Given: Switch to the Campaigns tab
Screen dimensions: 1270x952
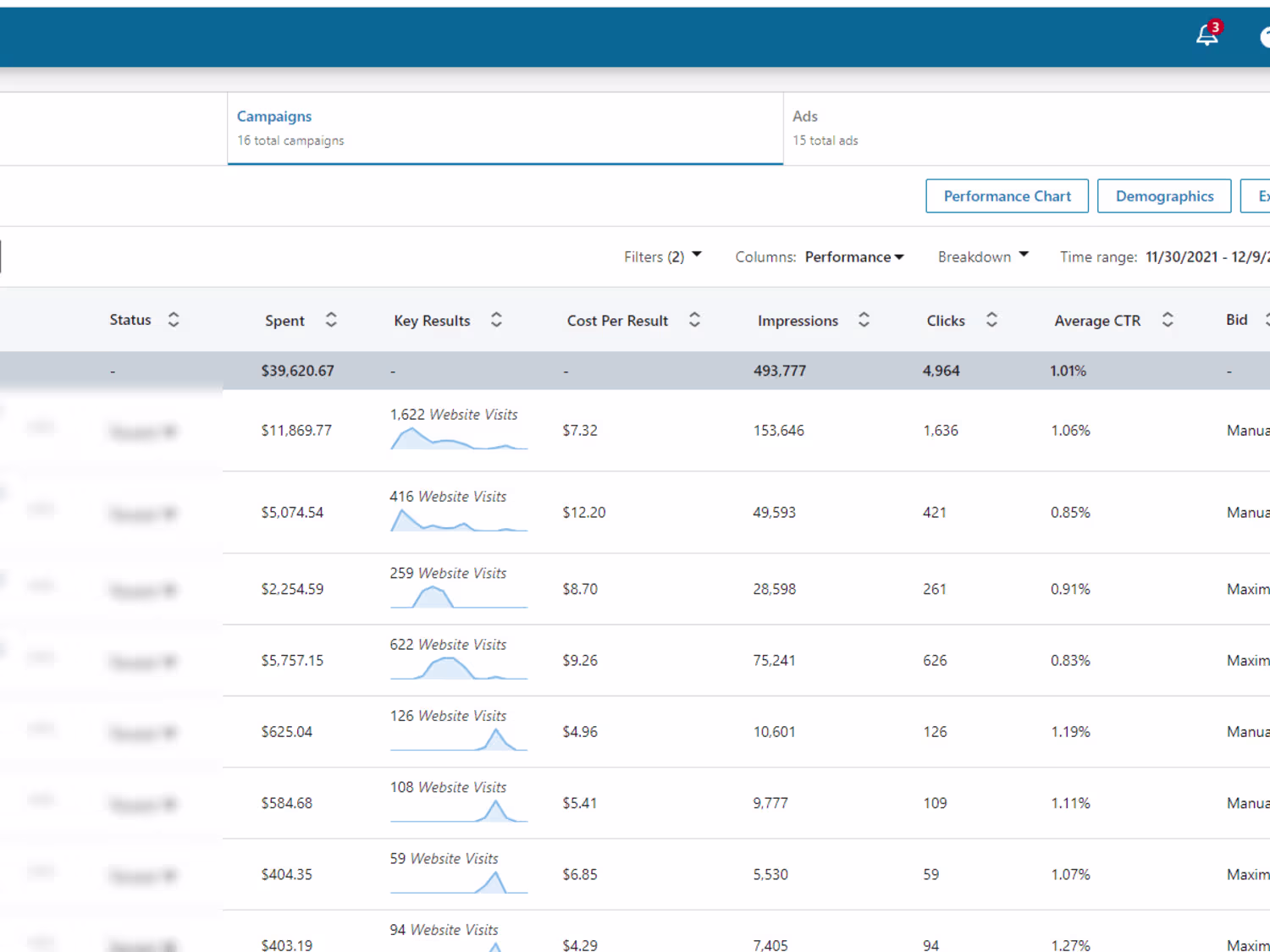Looking at the screenshot, I should (505, 128).
